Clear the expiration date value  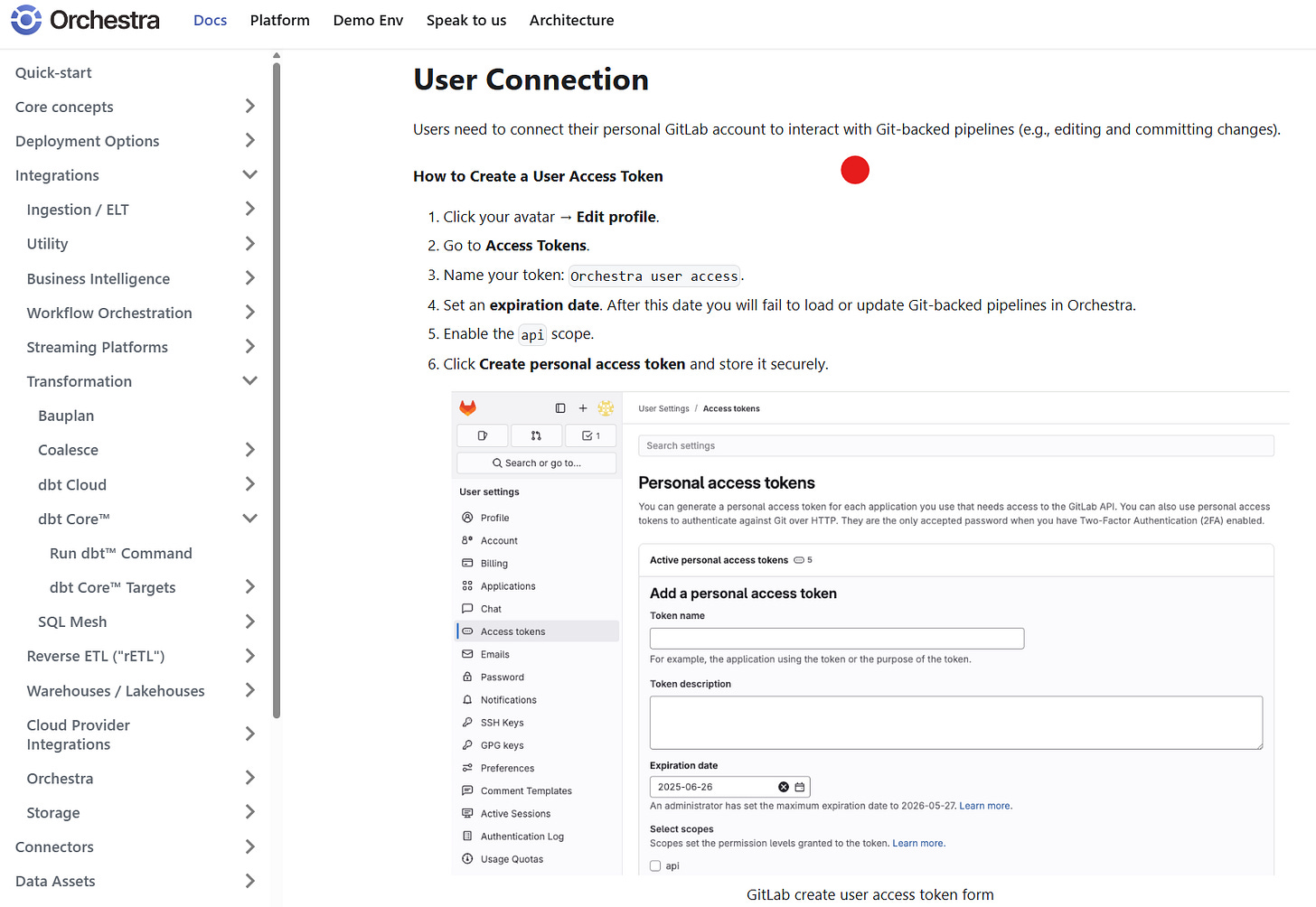coord(784,787)
